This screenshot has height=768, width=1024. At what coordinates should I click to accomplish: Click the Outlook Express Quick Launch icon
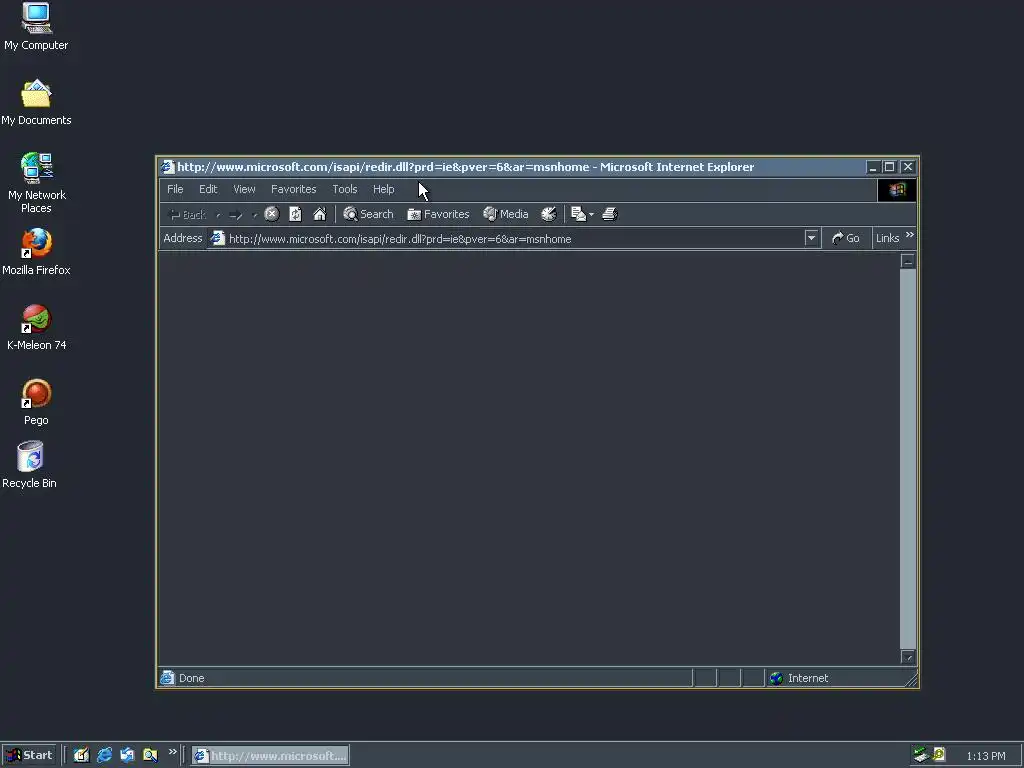pos(127,756)
